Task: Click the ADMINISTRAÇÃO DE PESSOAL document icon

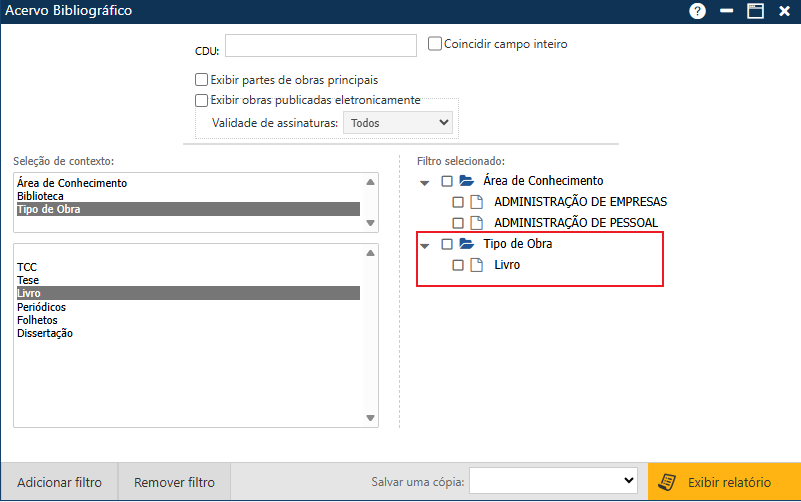Action: point(478,223)
